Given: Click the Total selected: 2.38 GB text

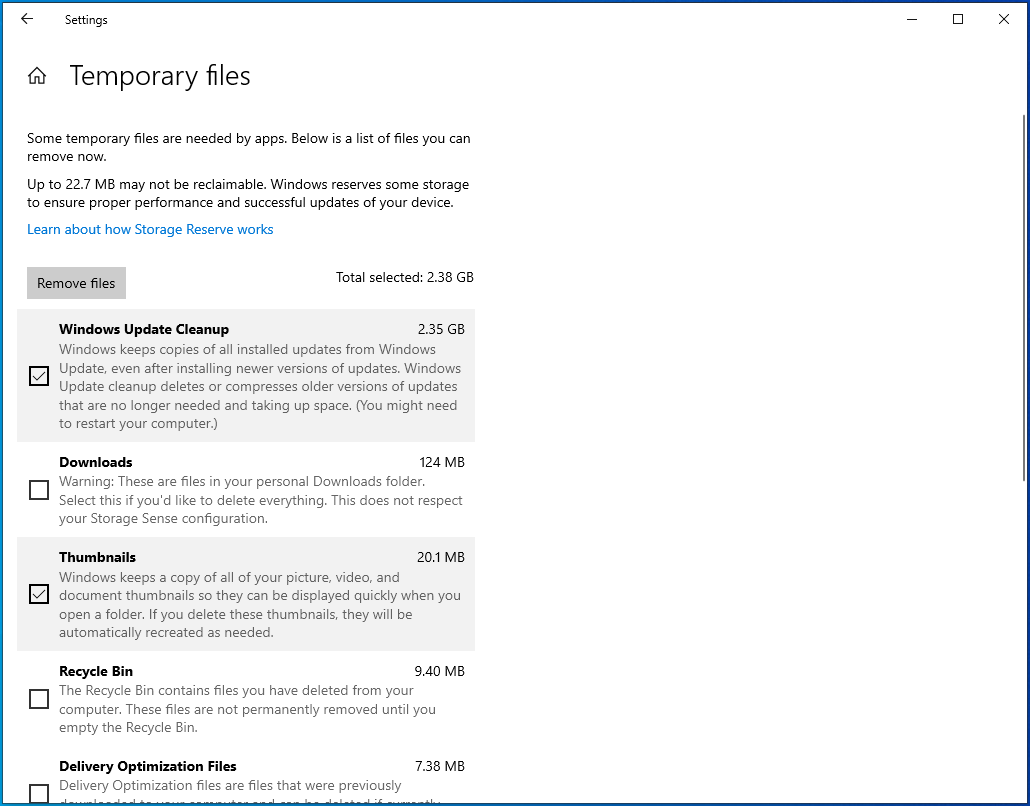Looking at the screenshot, I should 405,277.
